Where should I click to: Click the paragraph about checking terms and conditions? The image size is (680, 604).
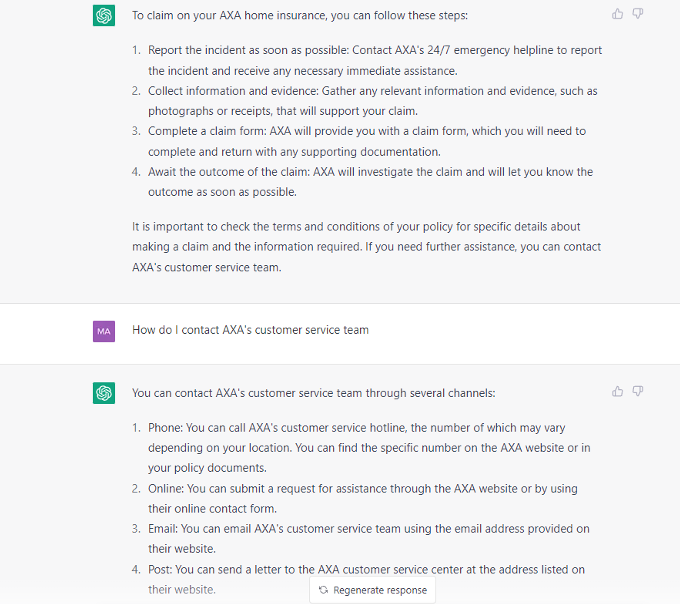[x=366, y=247]
